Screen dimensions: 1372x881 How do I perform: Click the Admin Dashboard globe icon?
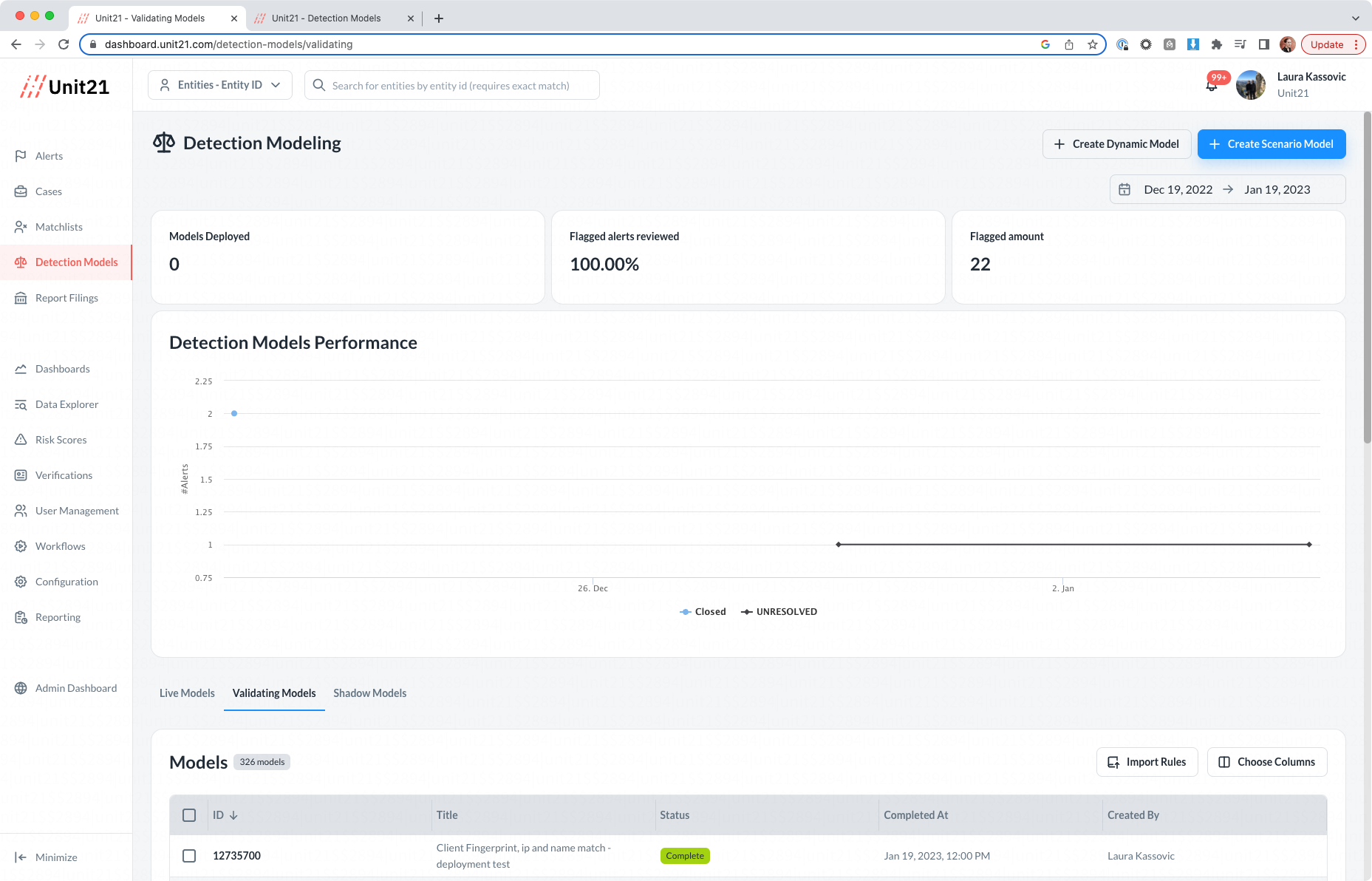(21, 688)
